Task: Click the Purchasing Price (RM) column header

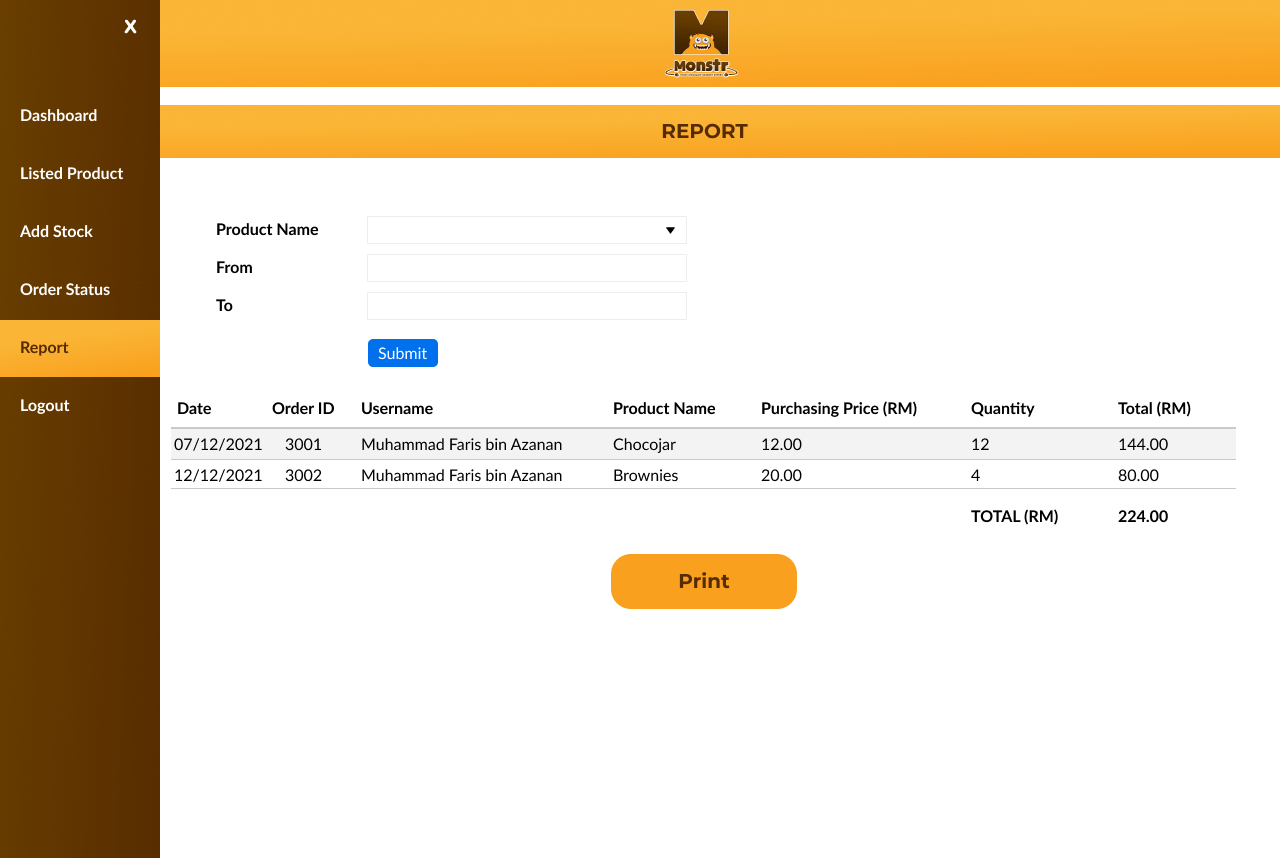Action: 838,408
